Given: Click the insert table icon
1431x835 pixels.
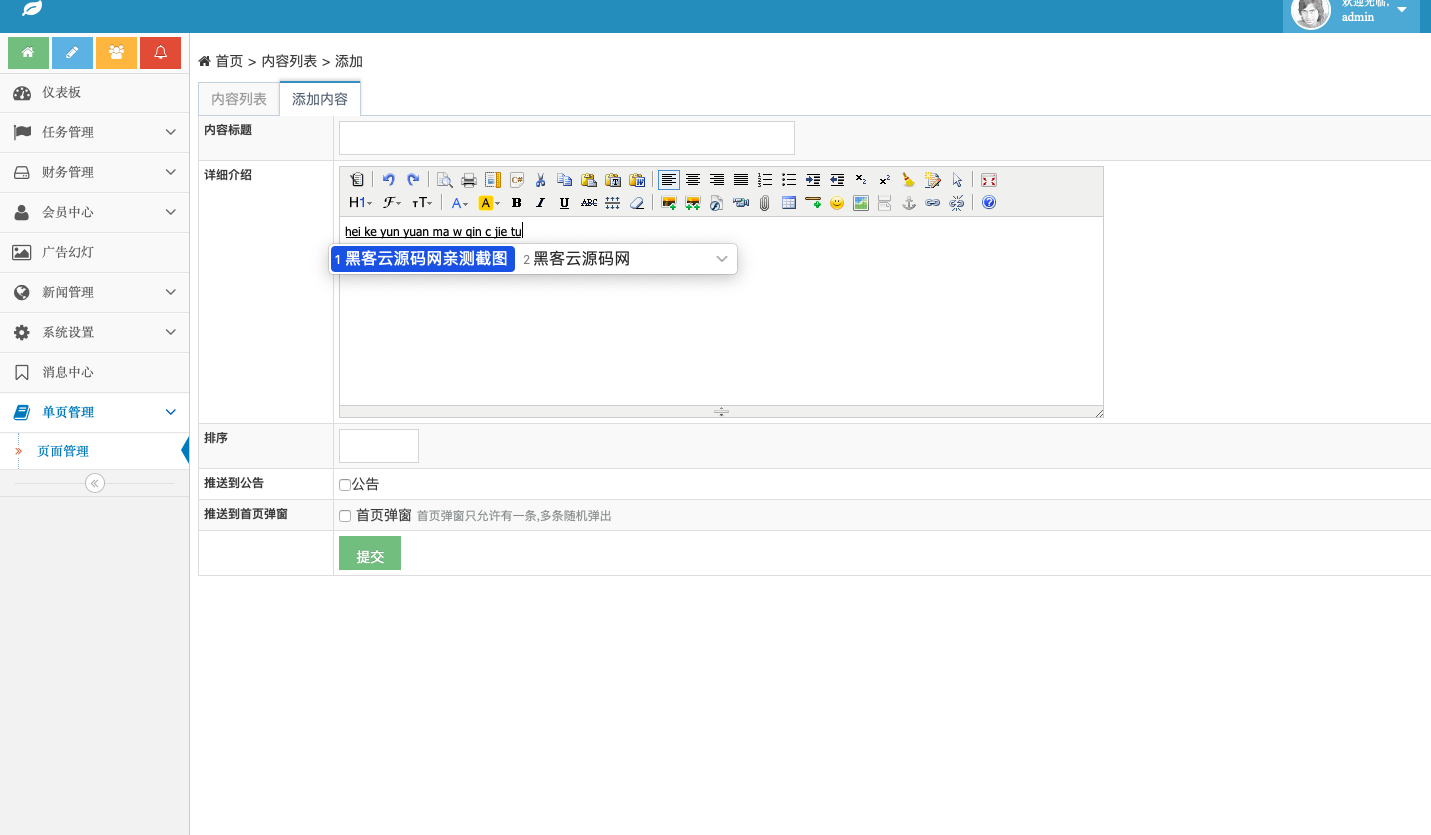Looking at the screenshot, I should [x=789, y=203].
